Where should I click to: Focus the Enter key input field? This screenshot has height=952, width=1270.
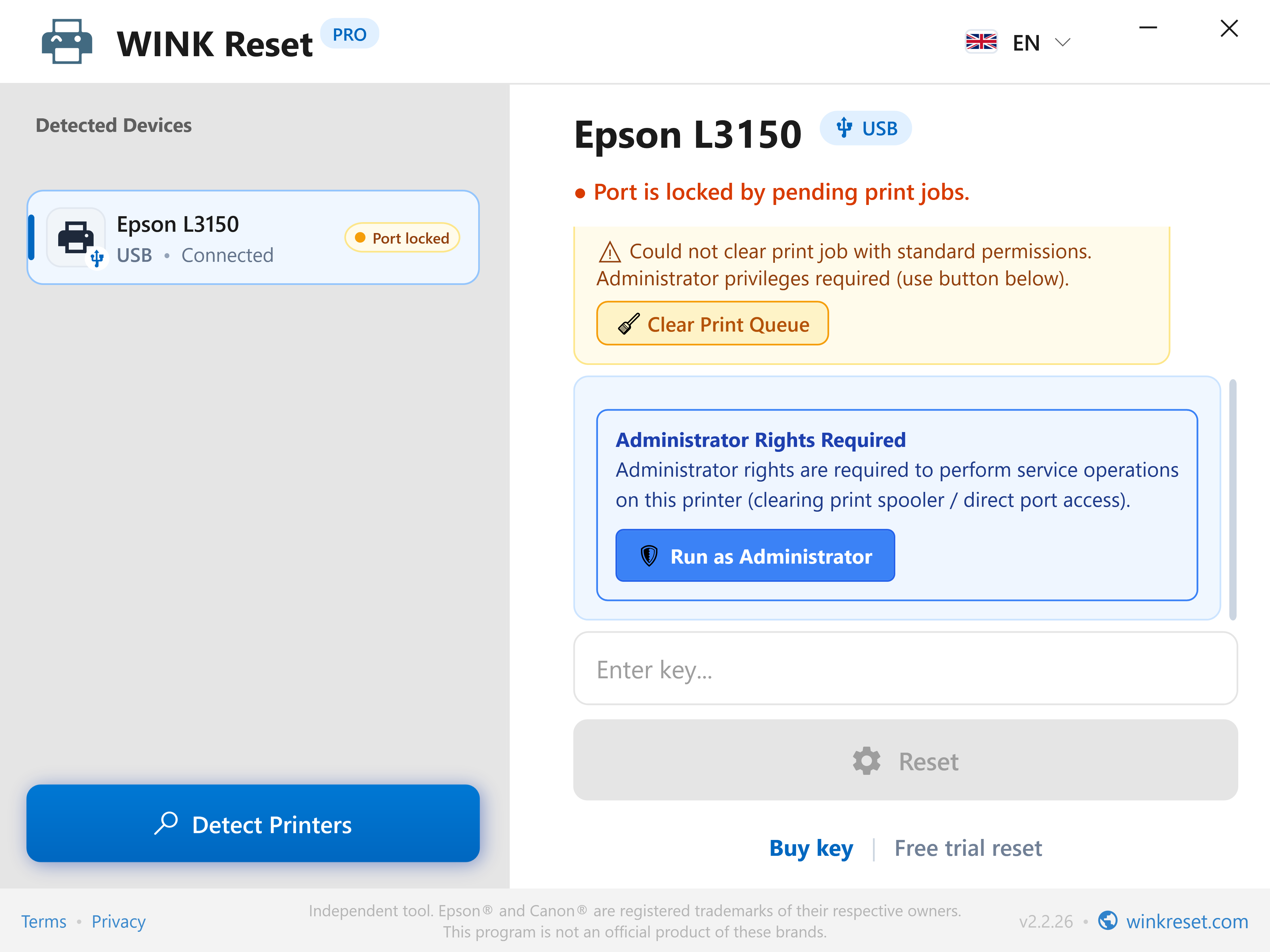(906, 668)
